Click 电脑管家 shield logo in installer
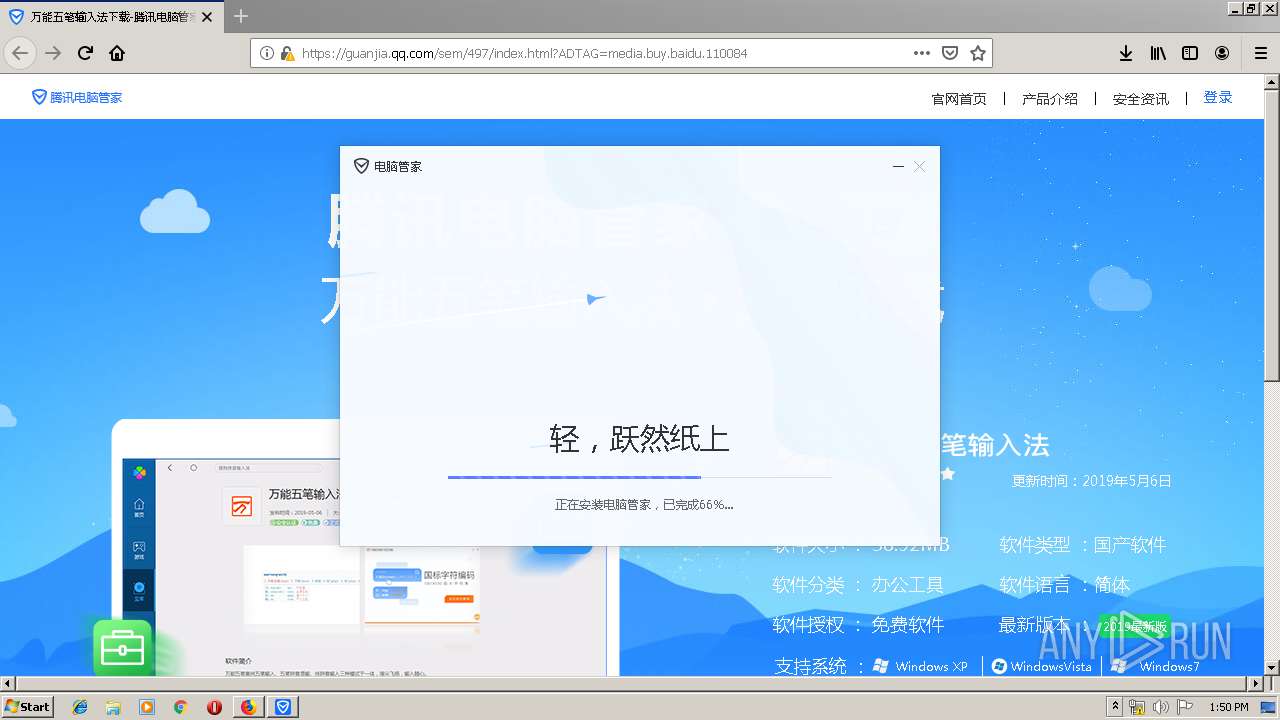This screenshot has width=1280, height=720. pyautogui.click(x=362, y=166)
